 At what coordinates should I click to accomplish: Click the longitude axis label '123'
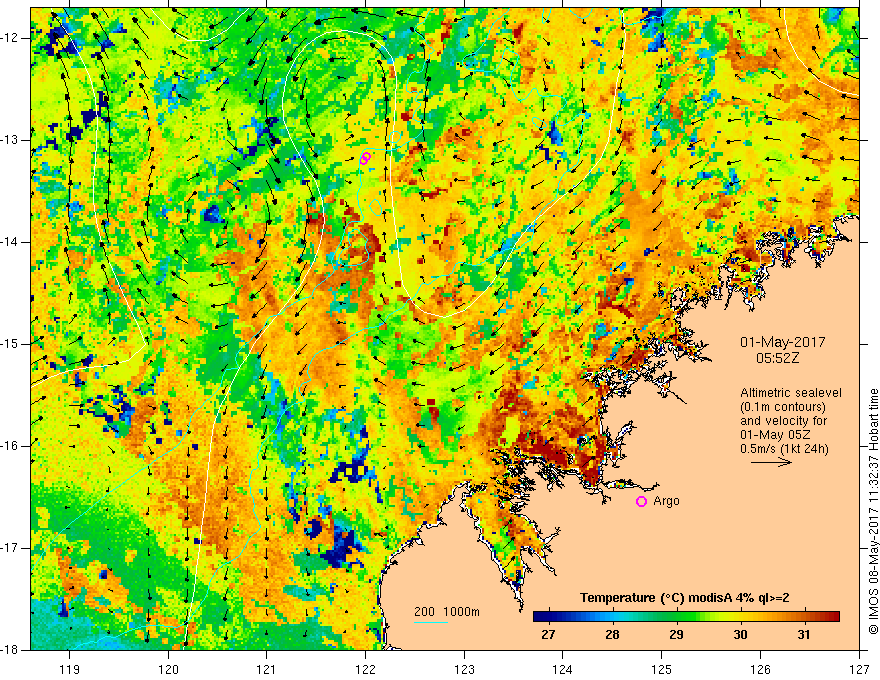(464, 669)
